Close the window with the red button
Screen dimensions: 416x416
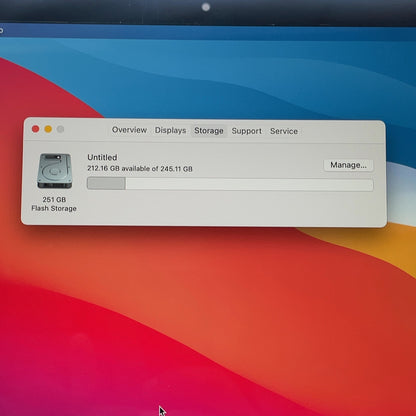point(35,129)
